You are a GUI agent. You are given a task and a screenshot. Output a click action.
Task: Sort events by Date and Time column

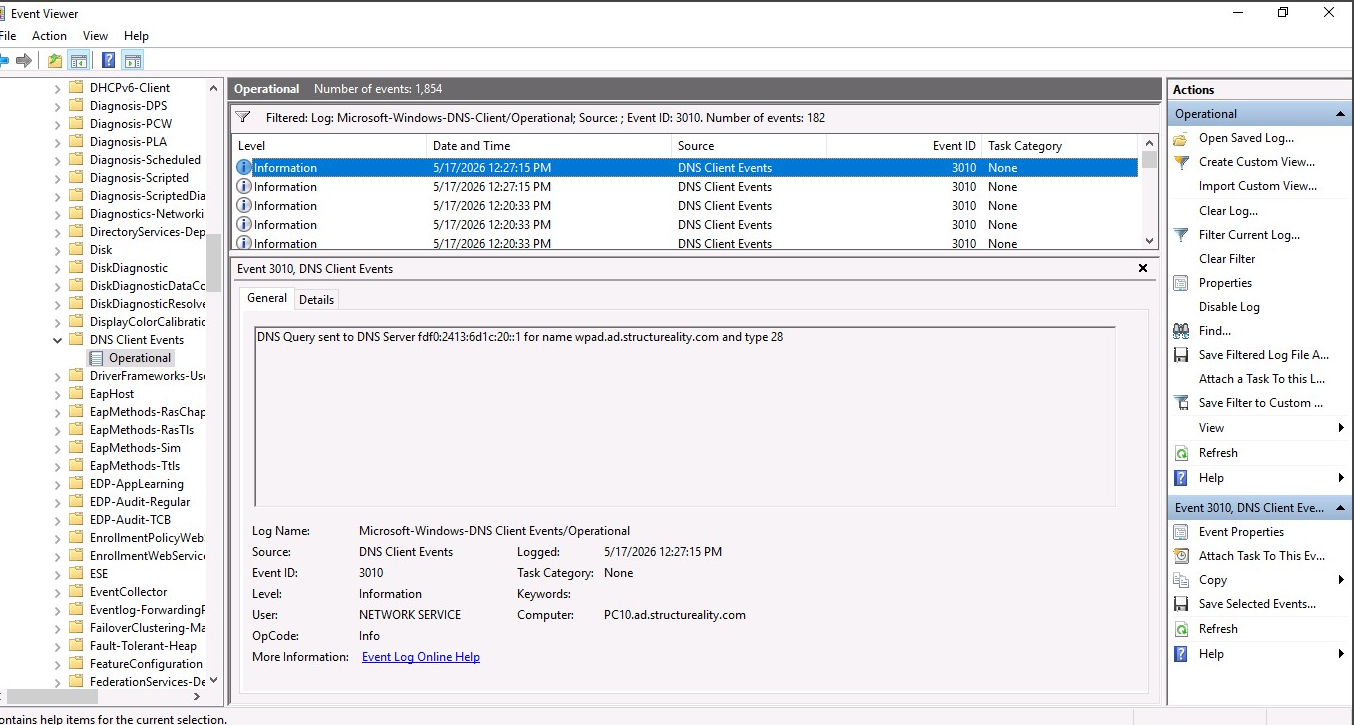point(549,146)
